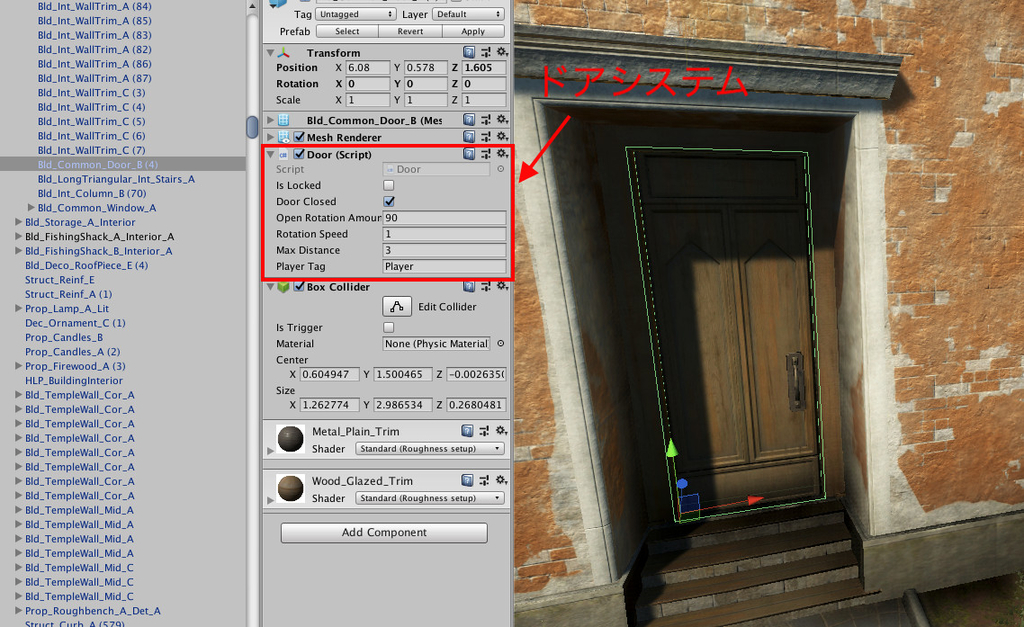Open Mesh Filter gear menu

[502, 120]
